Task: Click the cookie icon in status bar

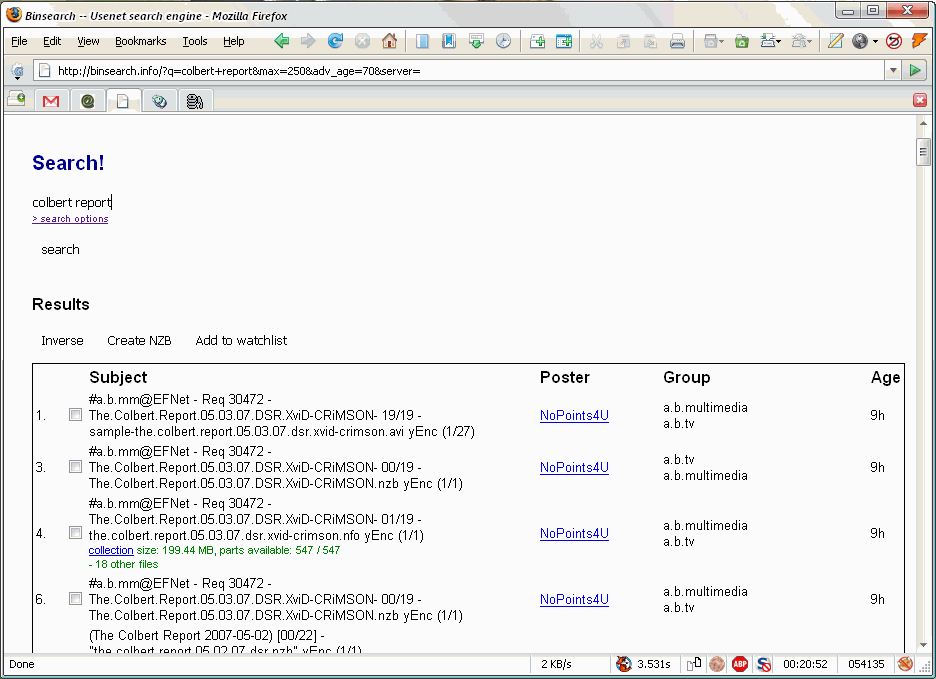Action: tap(717, 664)
